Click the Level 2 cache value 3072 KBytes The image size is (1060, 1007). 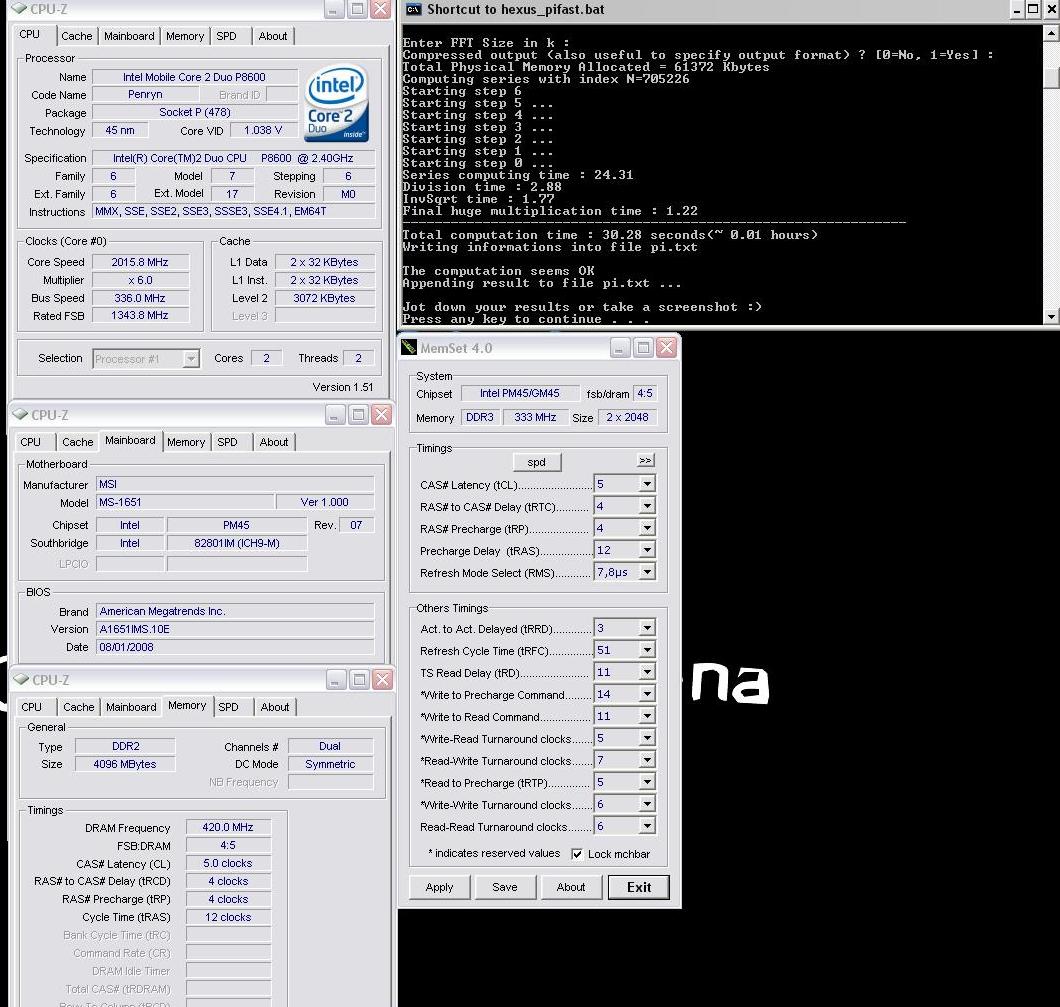tap(324, 298)
